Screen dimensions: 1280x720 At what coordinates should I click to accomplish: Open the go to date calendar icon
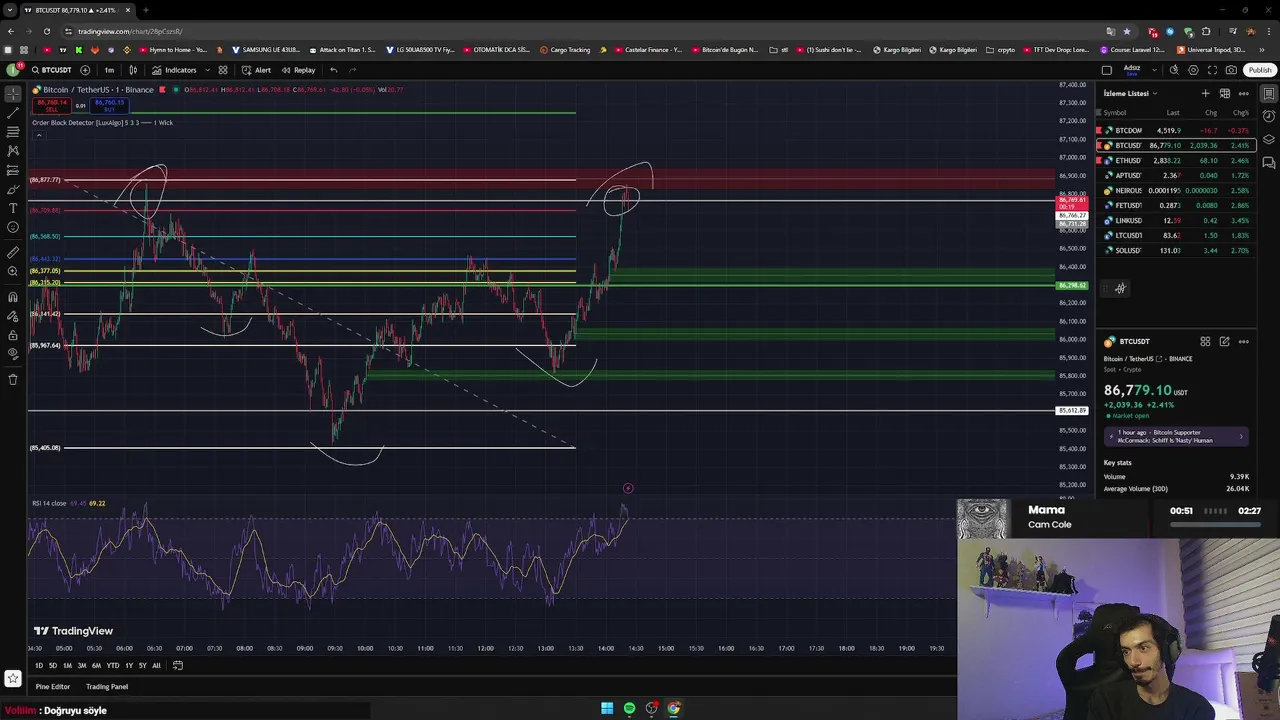(178, 665)
